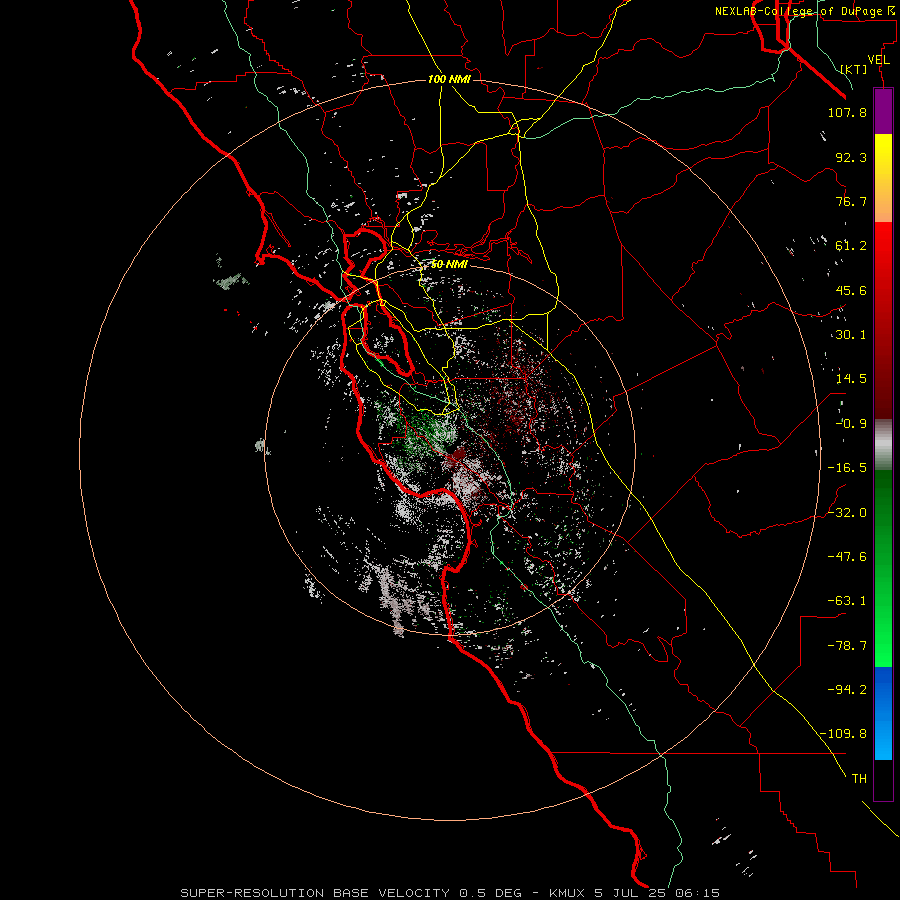Click the -0.9 velocity scale value
Screen dimensions: 900x900
[851, 424]
